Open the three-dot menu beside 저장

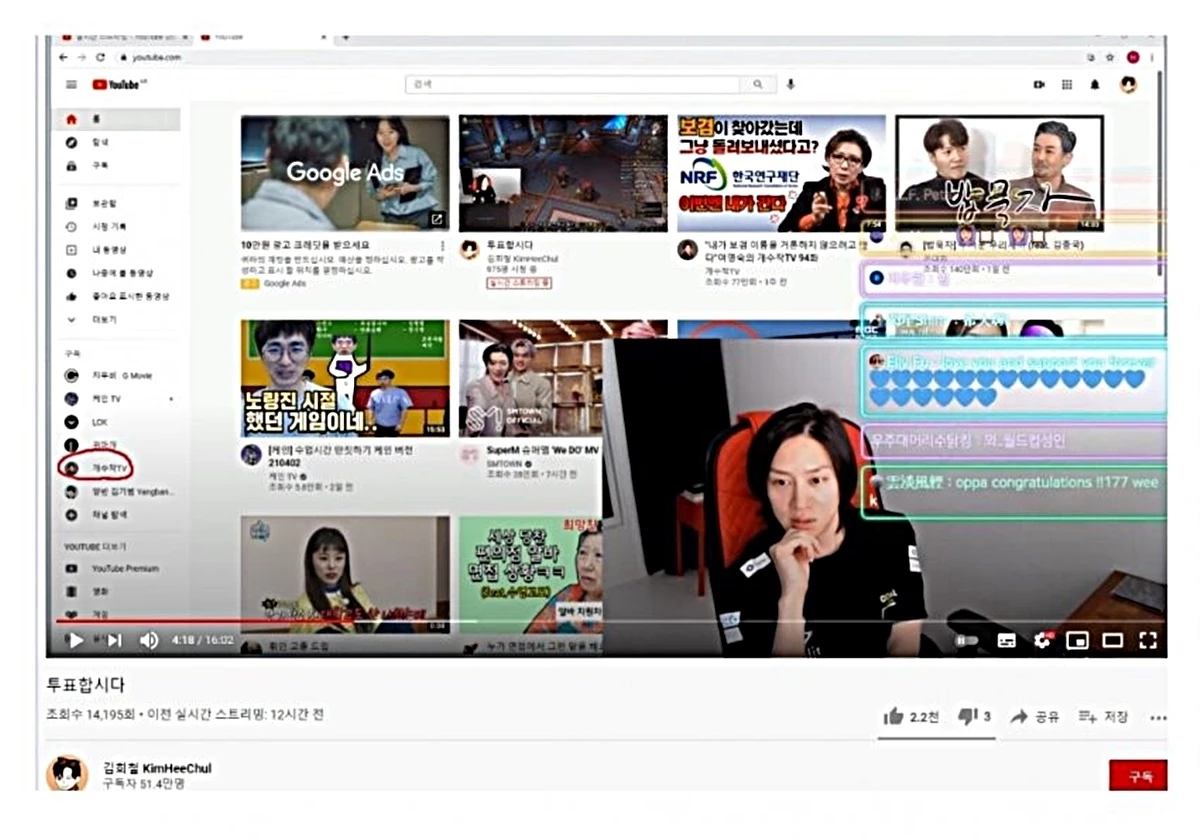click(x=1159, y=718)
